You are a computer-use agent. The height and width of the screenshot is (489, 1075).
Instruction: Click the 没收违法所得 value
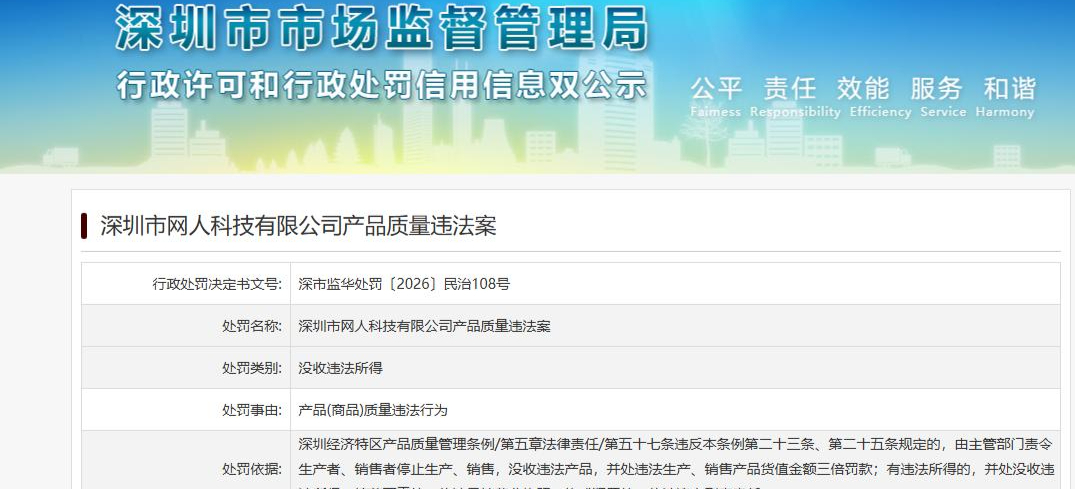340,368
